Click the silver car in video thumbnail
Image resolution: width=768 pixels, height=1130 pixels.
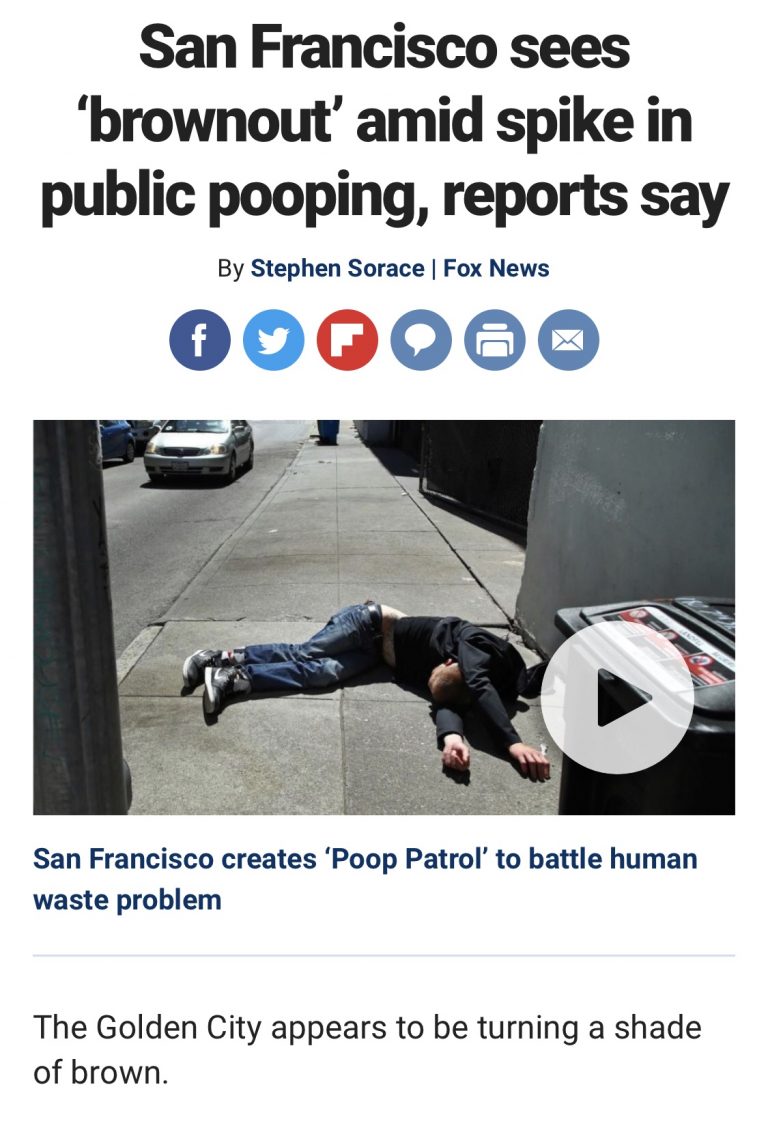pyautogui.click(x=199, y=448)
